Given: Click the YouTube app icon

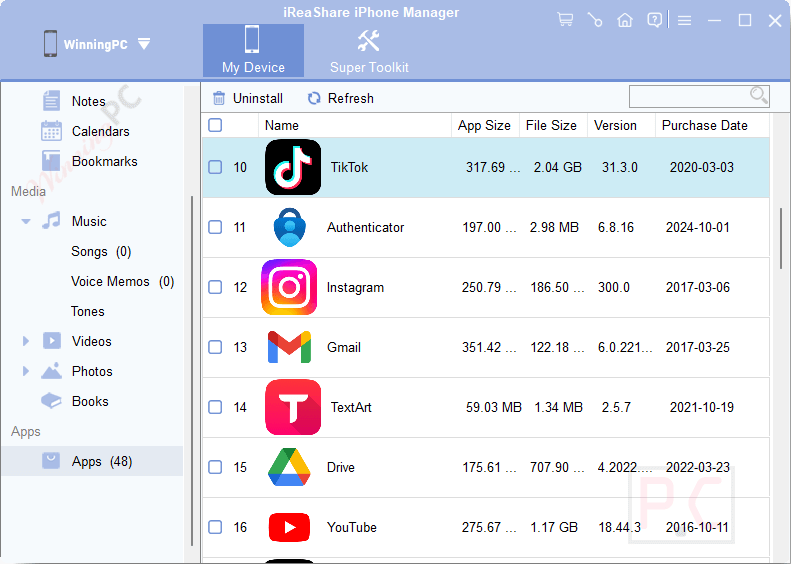Looking at the screenshot, I should (x=289, y=527).
